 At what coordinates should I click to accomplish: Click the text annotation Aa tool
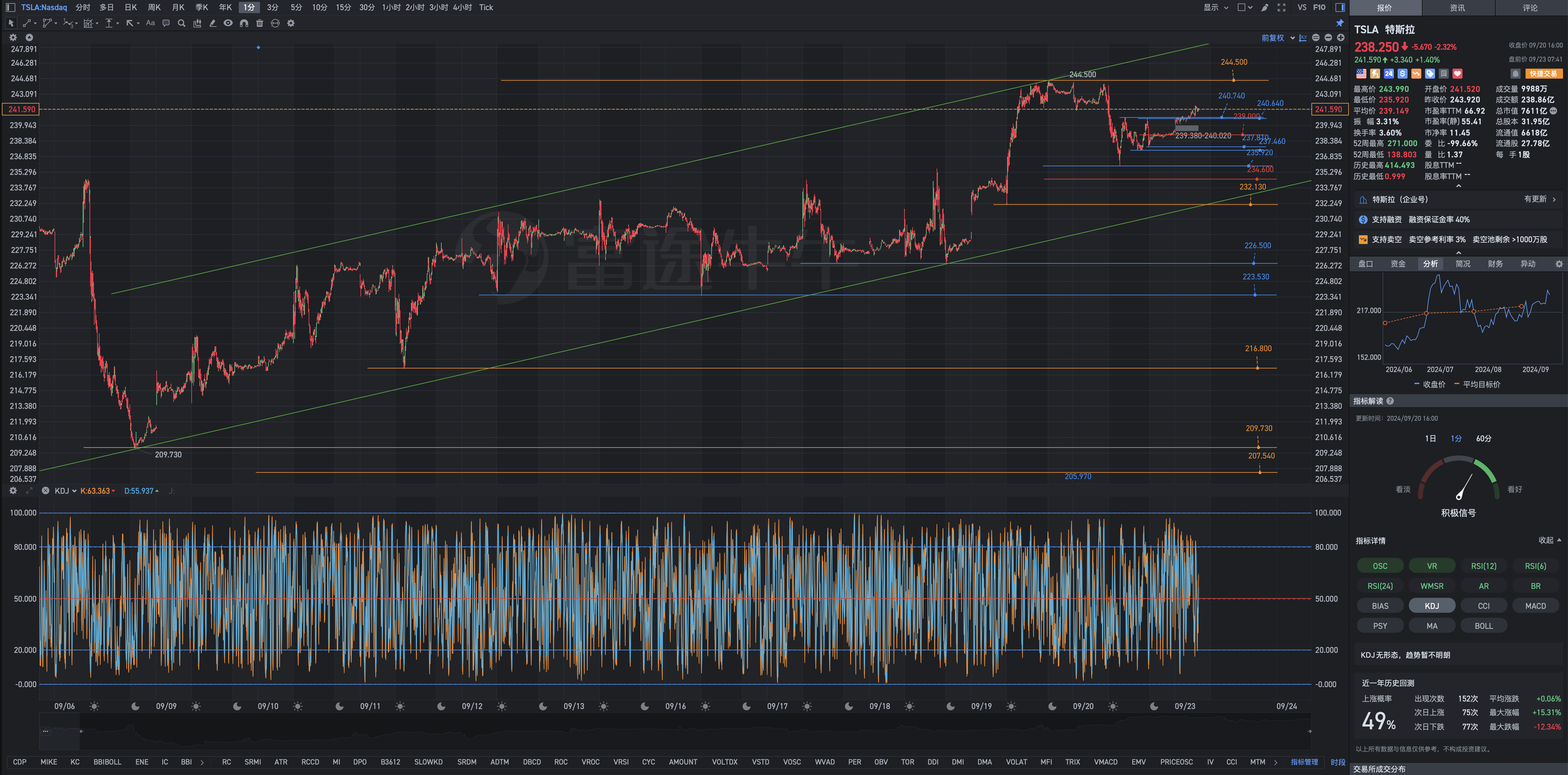[x=150, y=23]
